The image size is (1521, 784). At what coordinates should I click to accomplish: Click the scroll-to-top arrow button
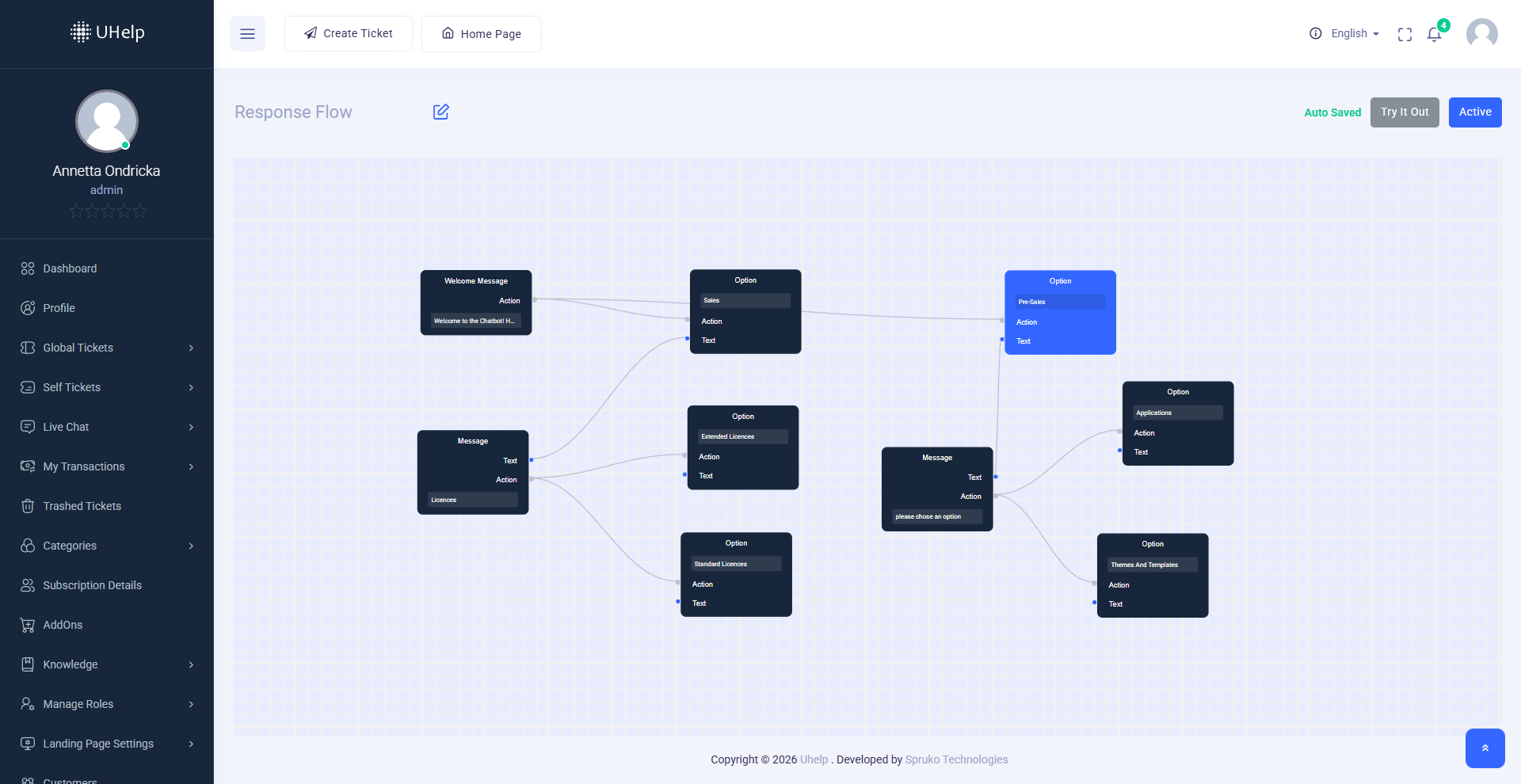[1485, 748]
